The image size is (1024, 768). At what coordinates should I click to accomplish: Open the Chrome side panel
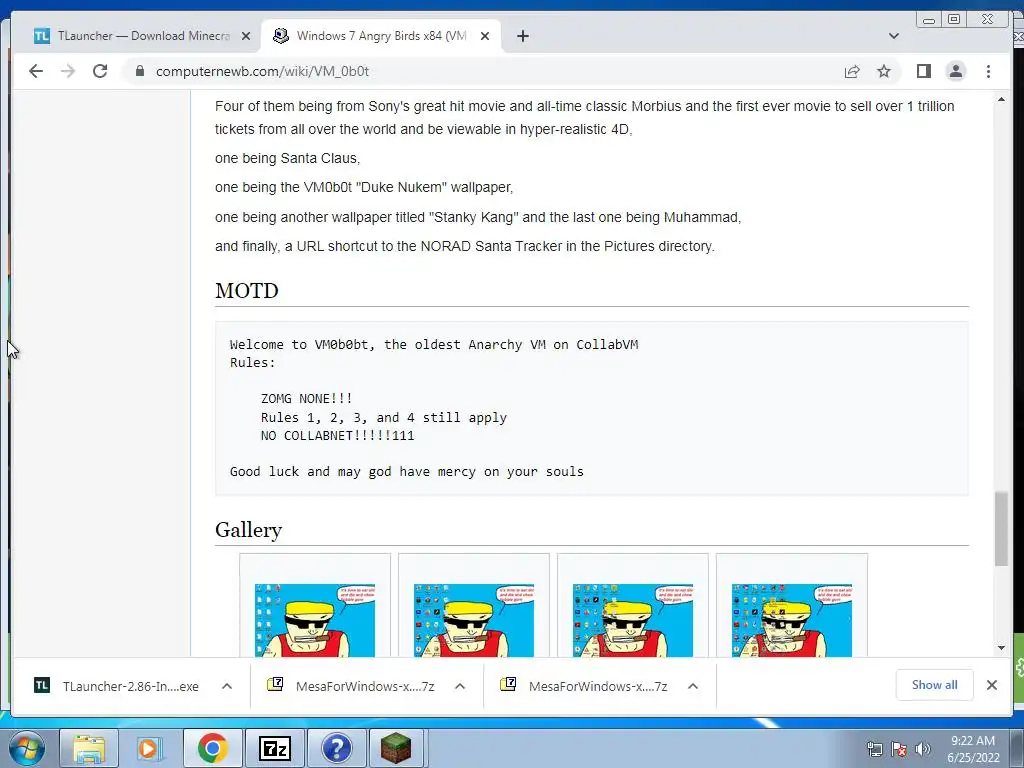click(923, 71)
